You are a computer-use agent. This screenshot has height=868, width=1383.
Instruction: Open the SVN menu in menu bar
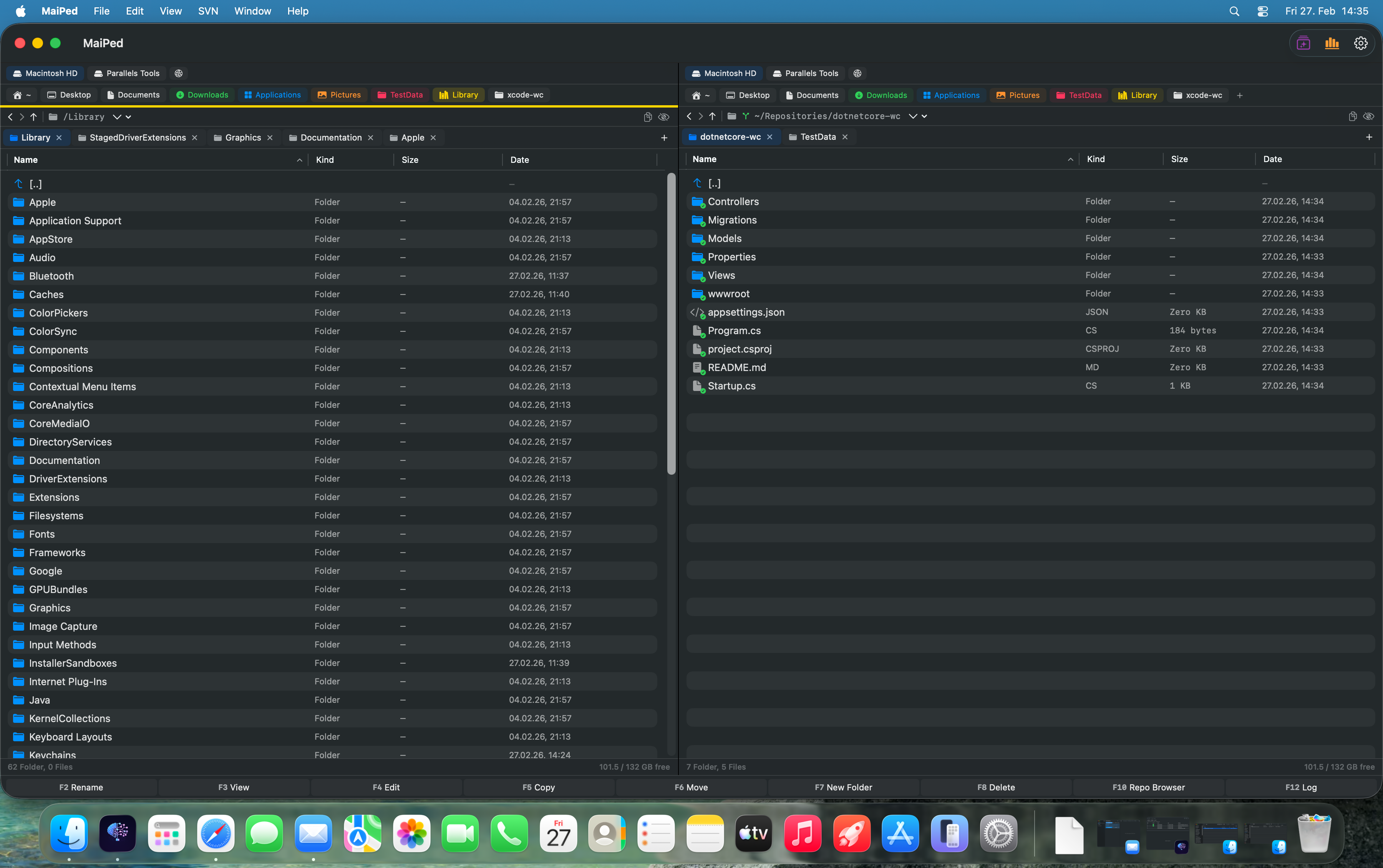(x=208, y=11)
